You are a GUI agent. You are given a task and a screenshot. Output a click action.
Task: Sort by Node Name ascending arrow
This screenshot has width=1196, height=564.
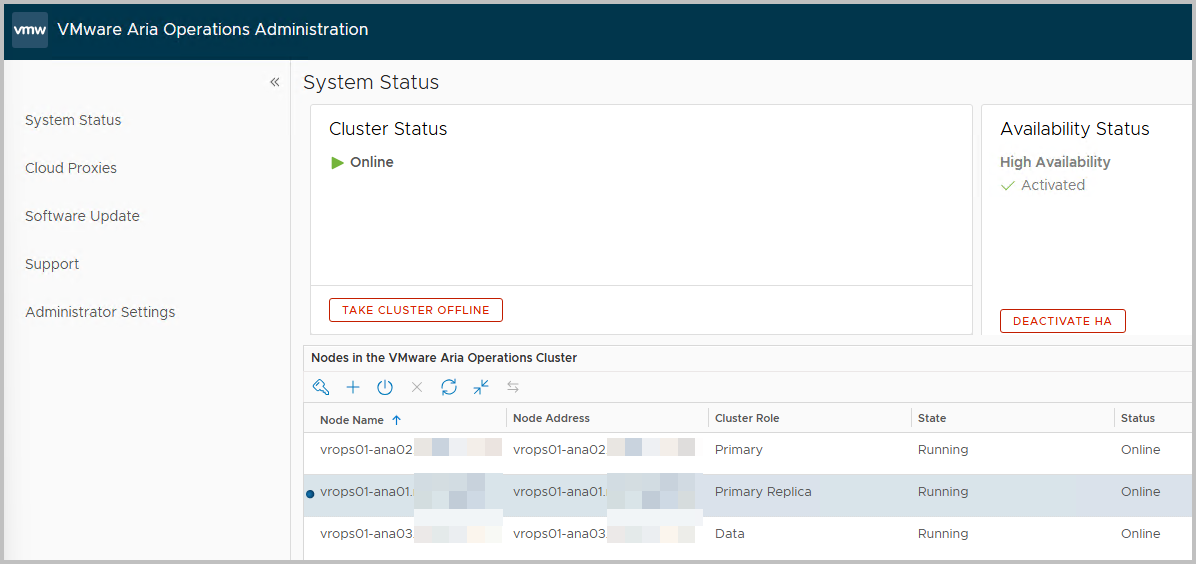point(396,420)
